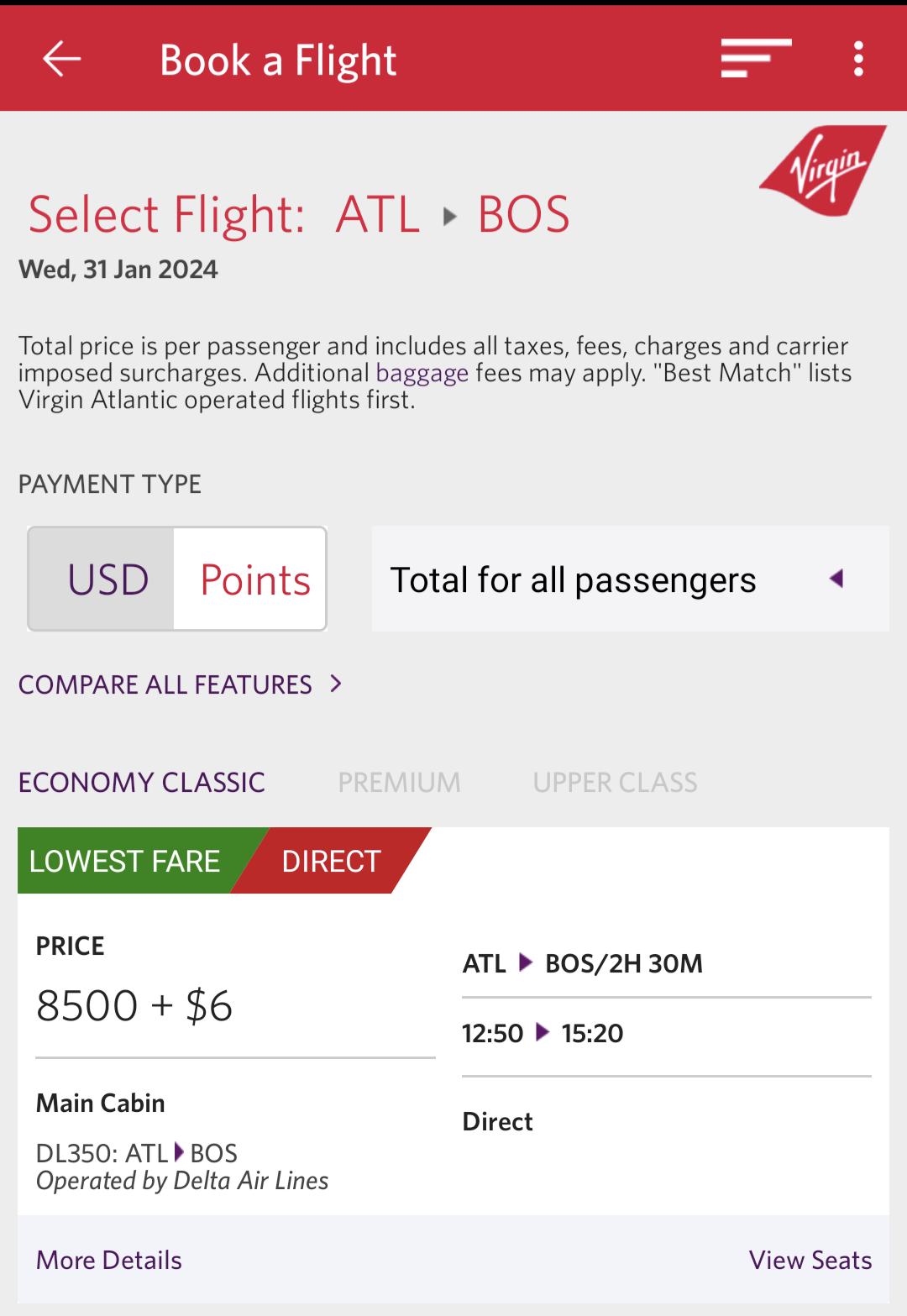Viewport: 907px width, 1316px height.
Task: Tap the Lowest Fare green badge
Action: click(124, 861)
